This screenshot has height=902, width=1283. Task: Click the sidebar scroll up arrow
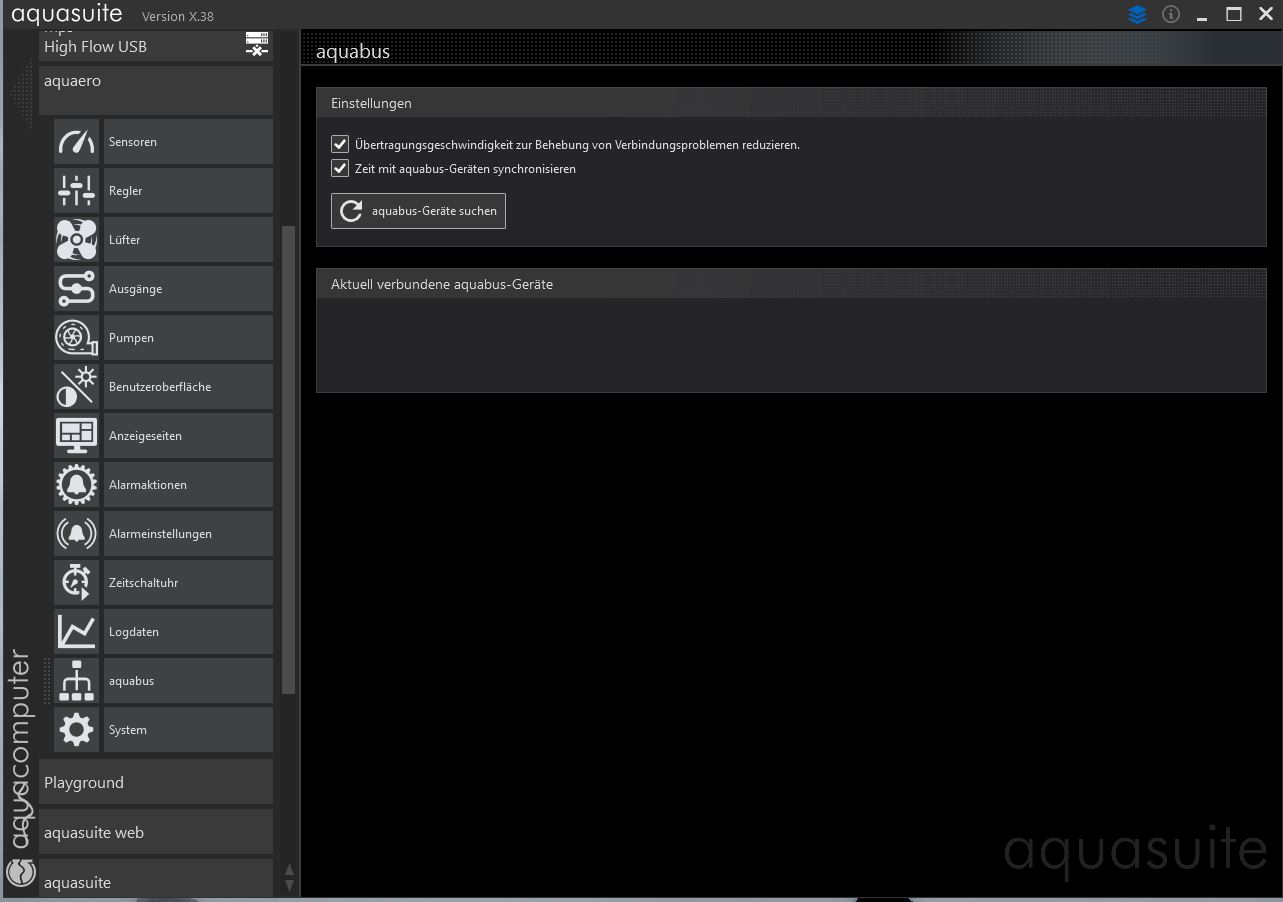click(x=290, y=870)
